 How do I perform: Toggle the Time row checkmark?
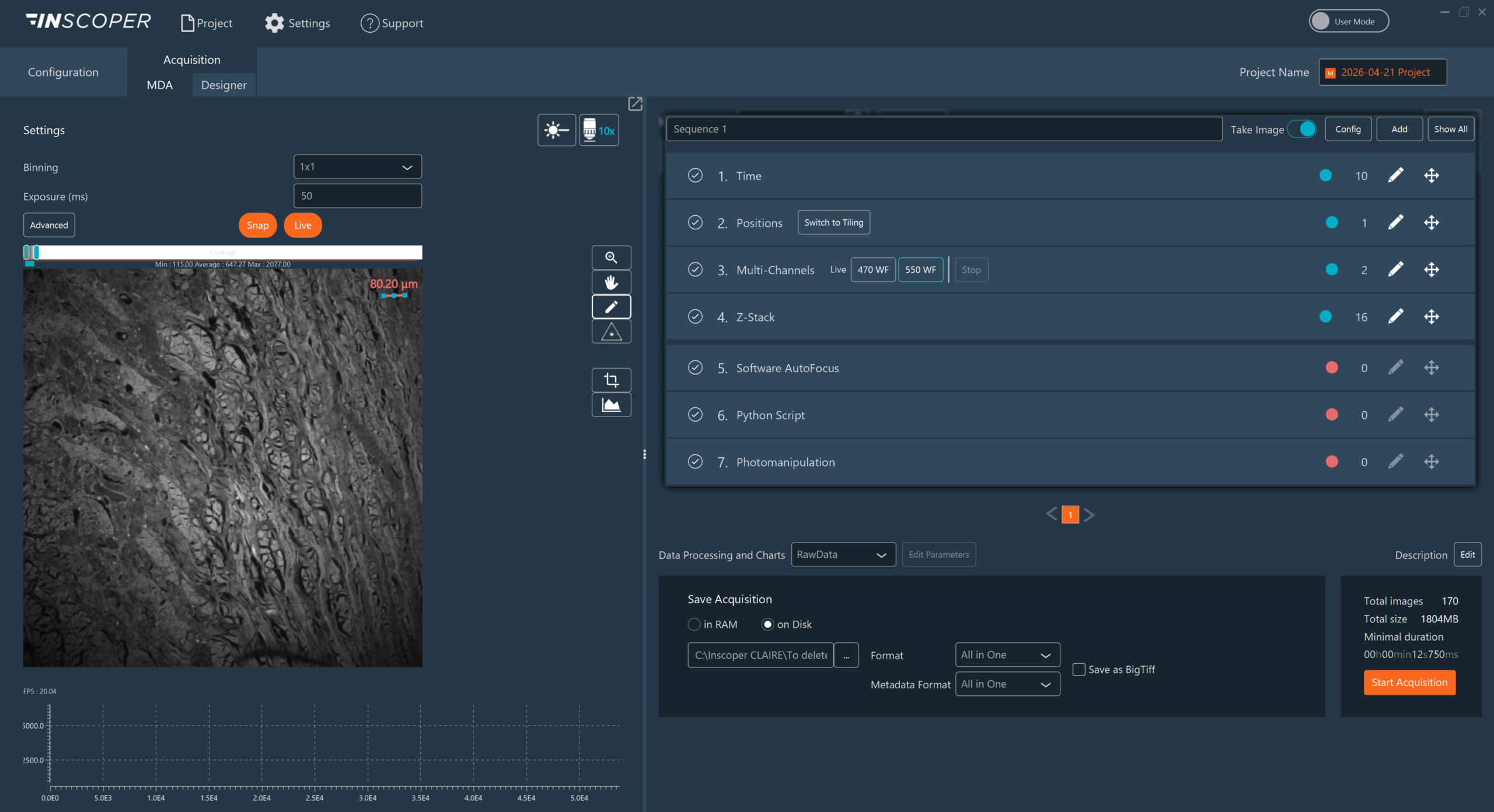[x=695, y=176]
